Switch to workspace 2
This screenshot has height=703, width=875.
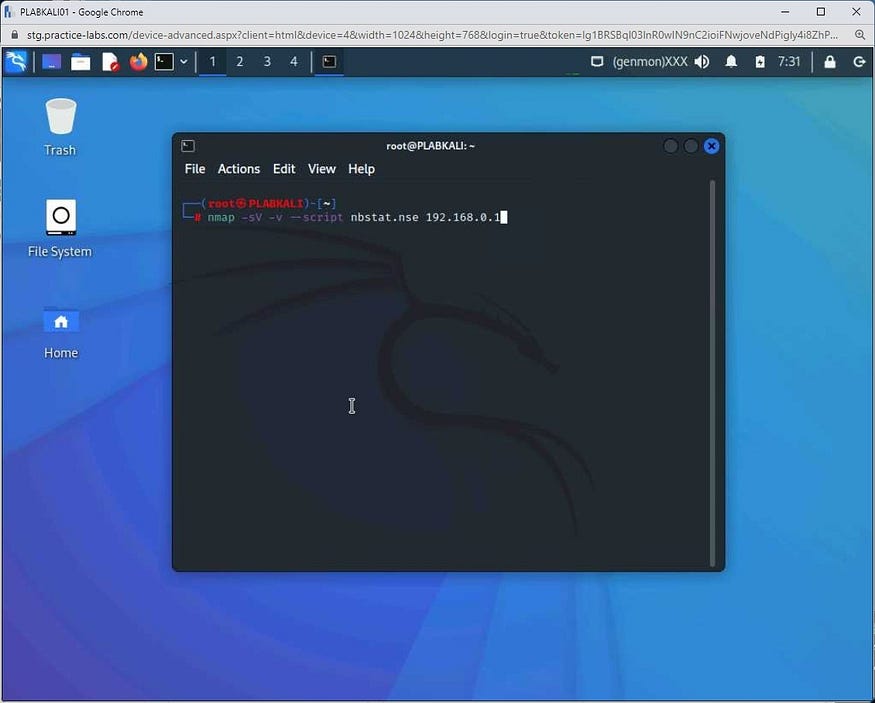(x=239, y=61)
